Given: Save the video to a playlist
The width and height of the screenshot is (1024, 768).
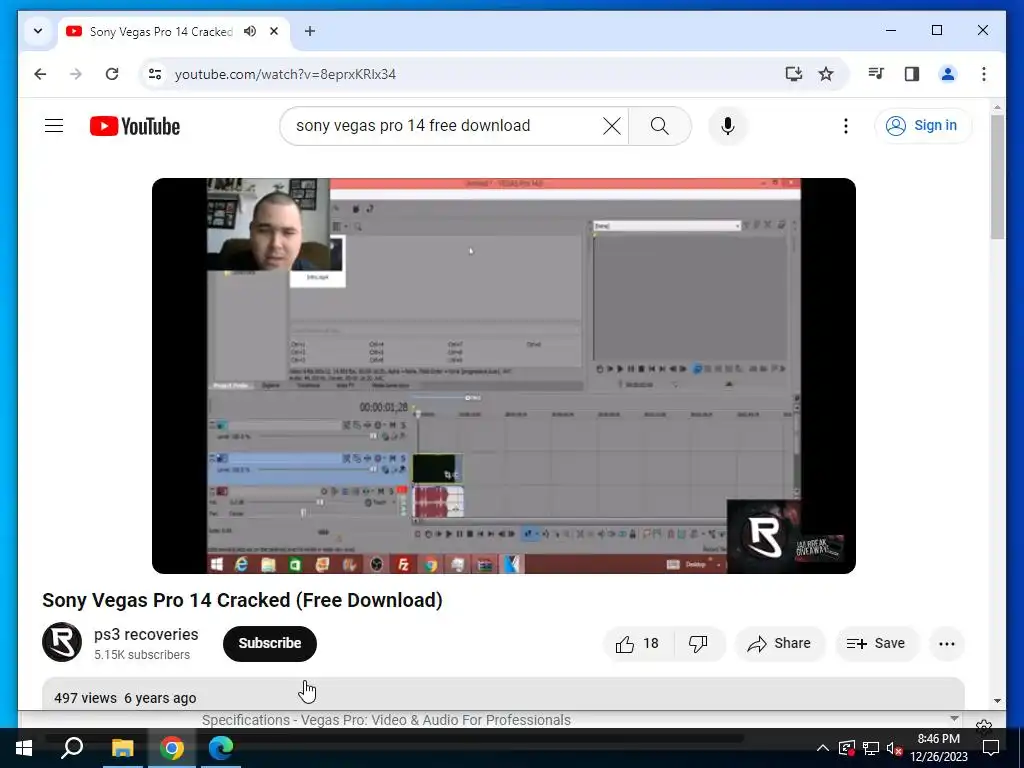Looking at the screenshot, I should point(876,644).
